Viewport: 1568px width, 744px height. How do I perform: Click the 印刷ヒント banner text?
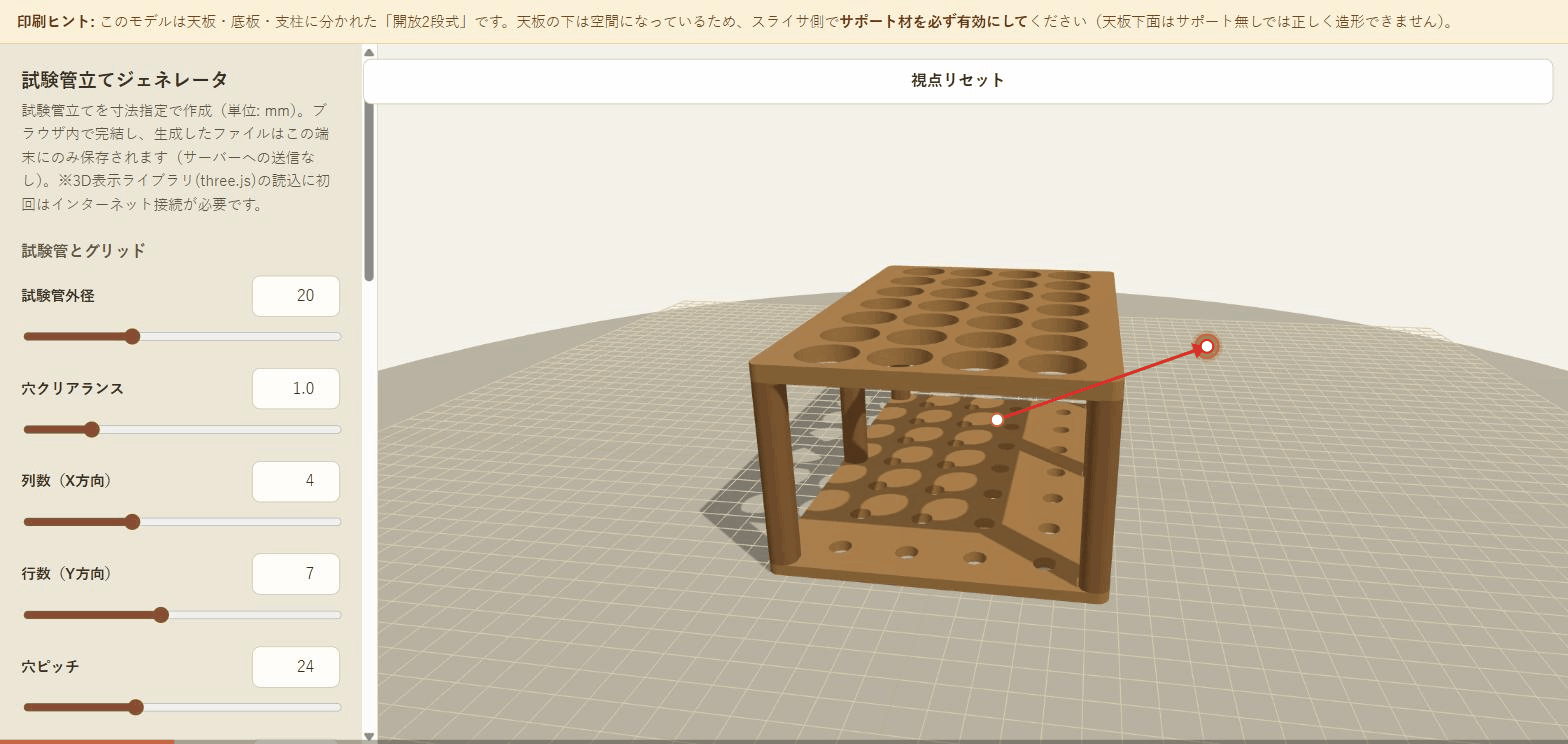(x=735, y=21)
